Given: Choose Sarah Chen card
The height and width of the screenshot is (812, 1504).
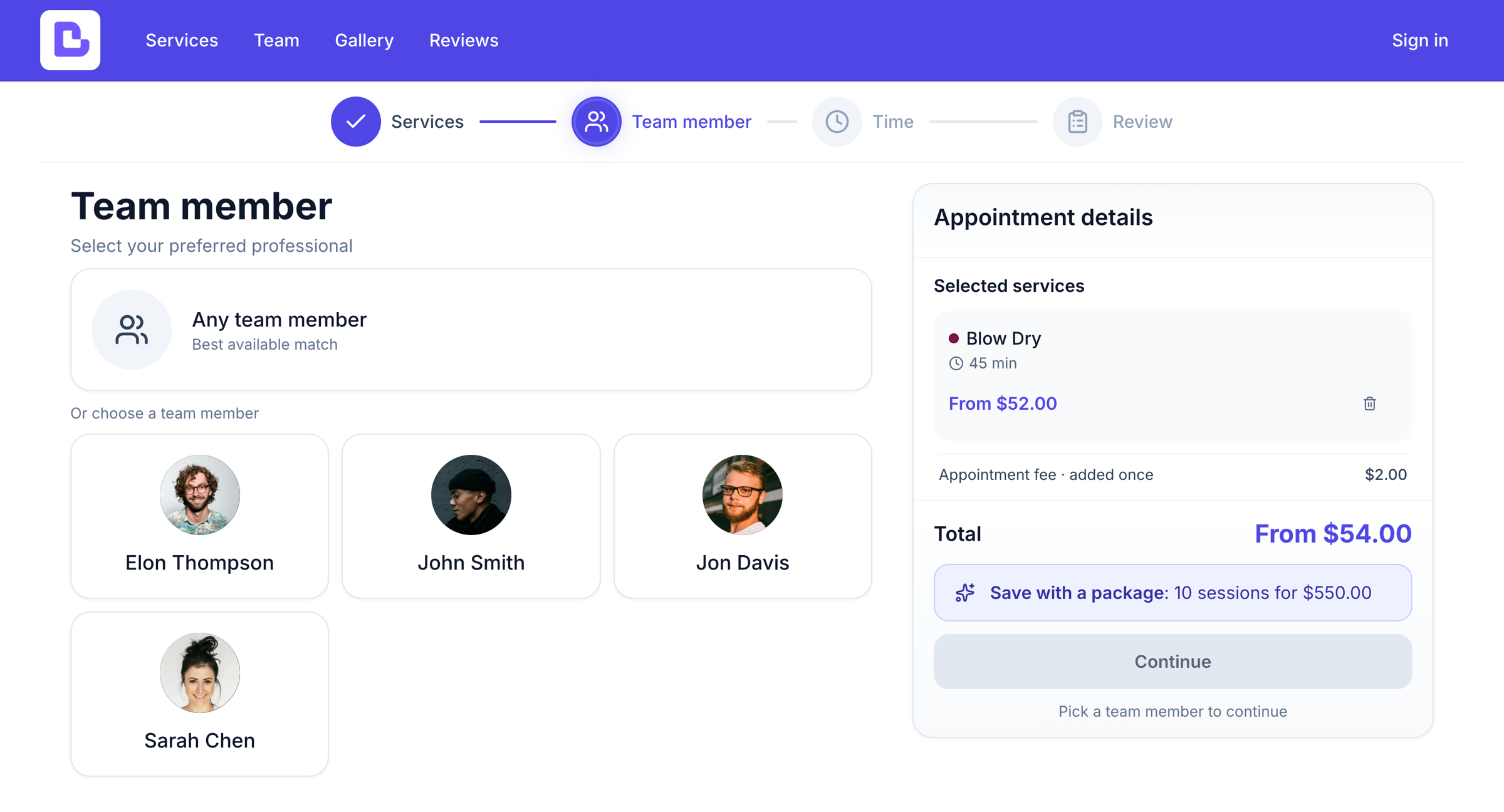Looking at the screenshot, I should click(x=200, y=694).
